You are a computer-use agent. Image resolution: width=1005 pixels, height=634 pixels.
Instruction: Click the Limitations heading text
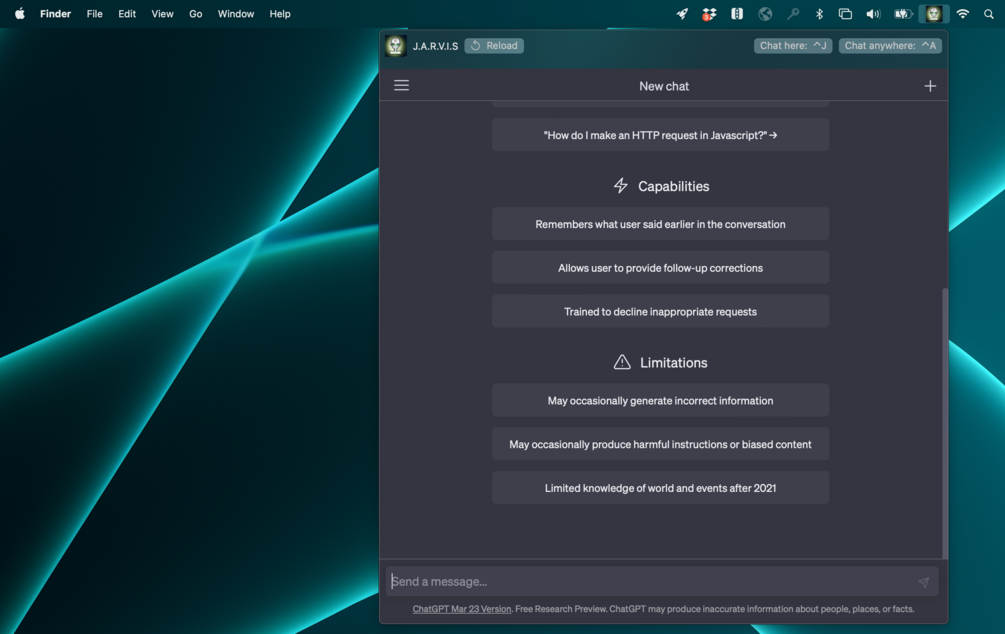pyautogui.click(x=673, y=363)
